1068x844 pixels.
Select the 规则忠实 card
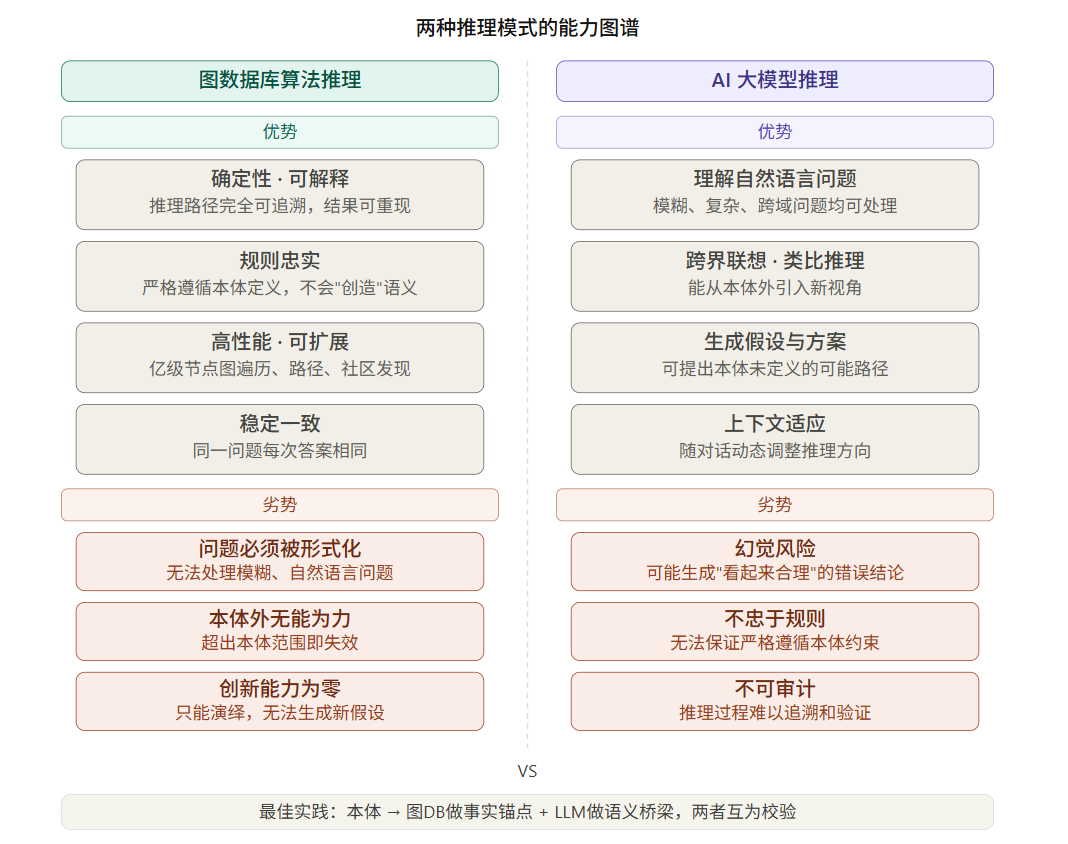[280, 277]
